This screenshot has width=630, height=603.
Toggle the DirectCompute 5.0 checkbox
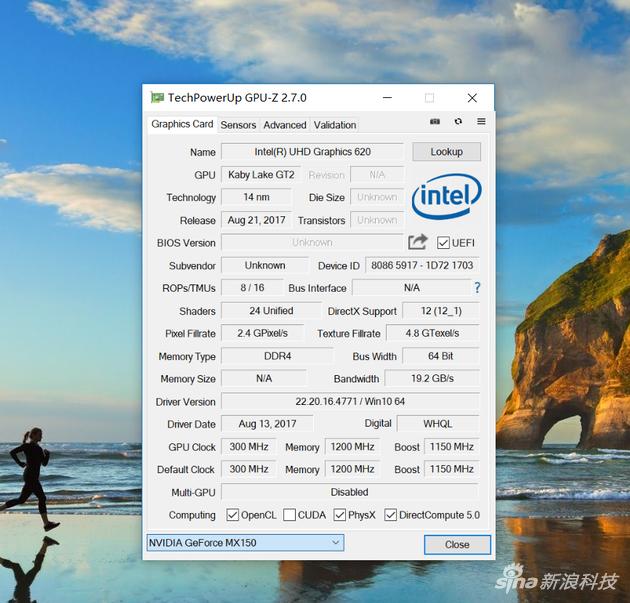[x=391, y=515]
